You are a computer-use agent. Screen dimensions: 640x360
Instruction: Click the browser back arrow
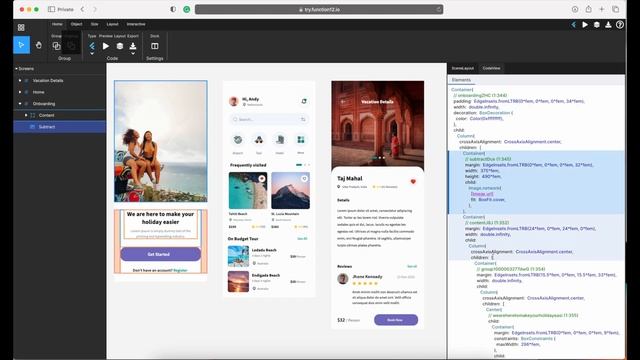(82, 9)
